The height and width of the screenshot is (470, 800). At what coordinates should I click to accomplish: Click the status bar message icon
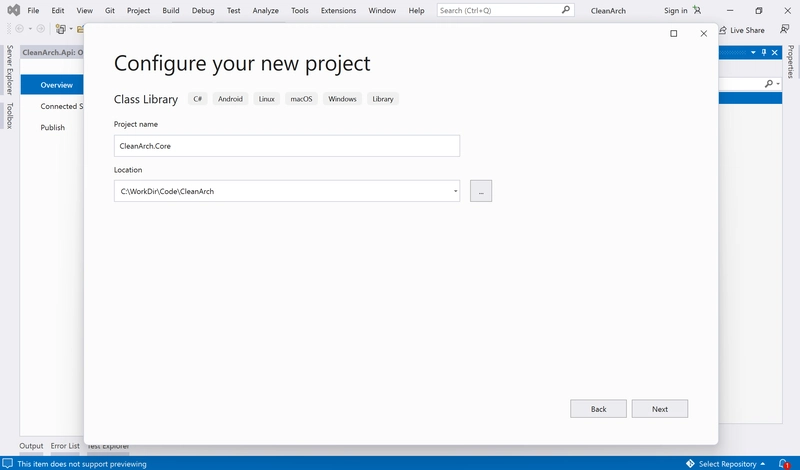[x=8, y=464]
